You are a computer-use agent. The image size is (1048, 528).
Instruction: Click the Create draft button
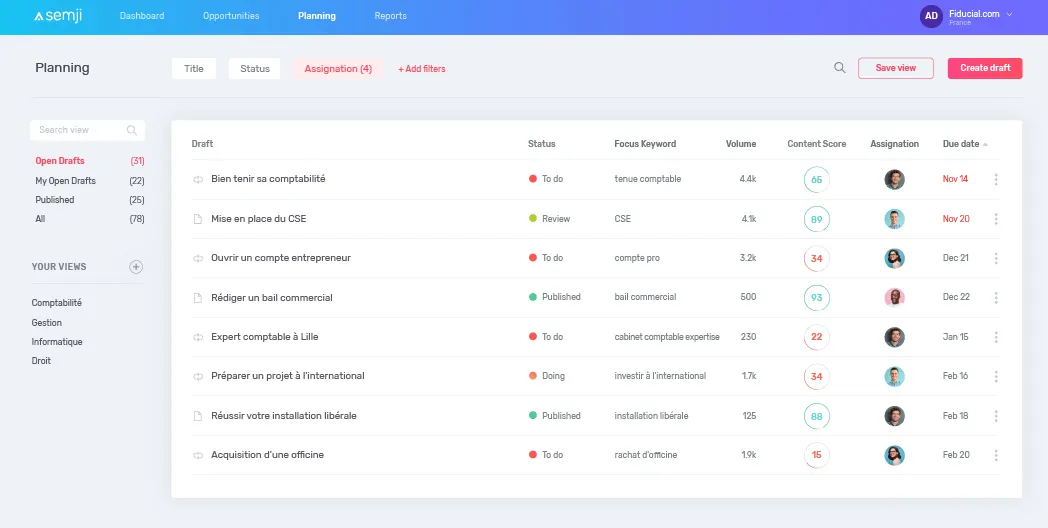click(985, 68)
